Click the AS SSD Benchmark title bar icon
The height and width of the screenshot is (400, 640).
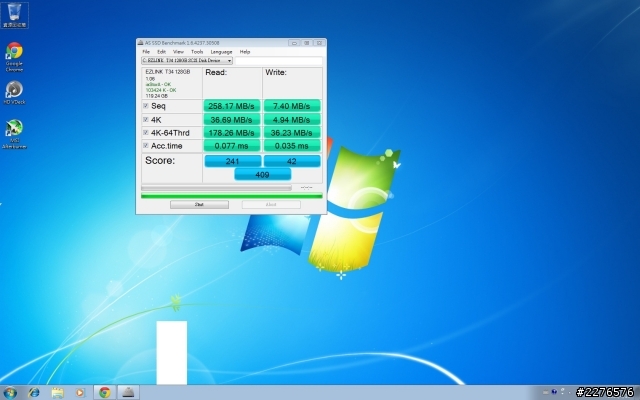pos(140,42)
